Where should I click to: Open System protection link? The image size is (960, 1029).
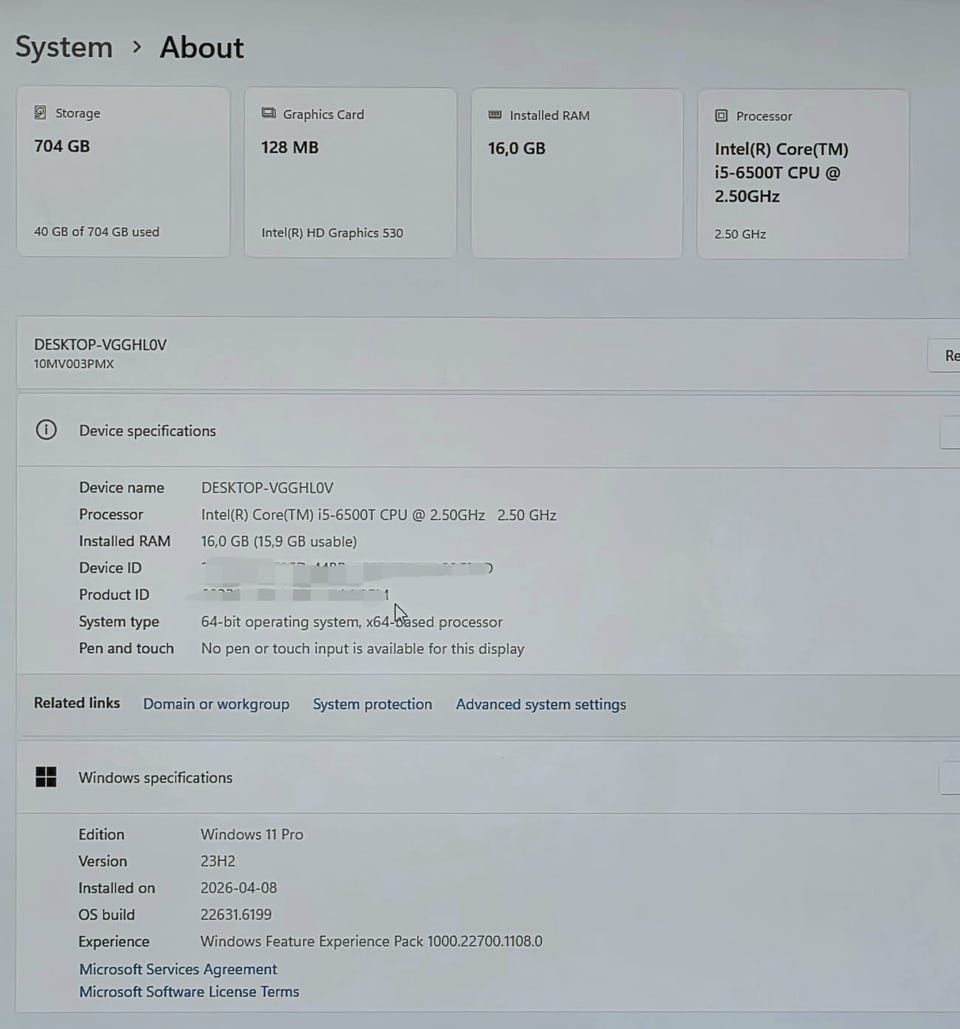[372, 704]
